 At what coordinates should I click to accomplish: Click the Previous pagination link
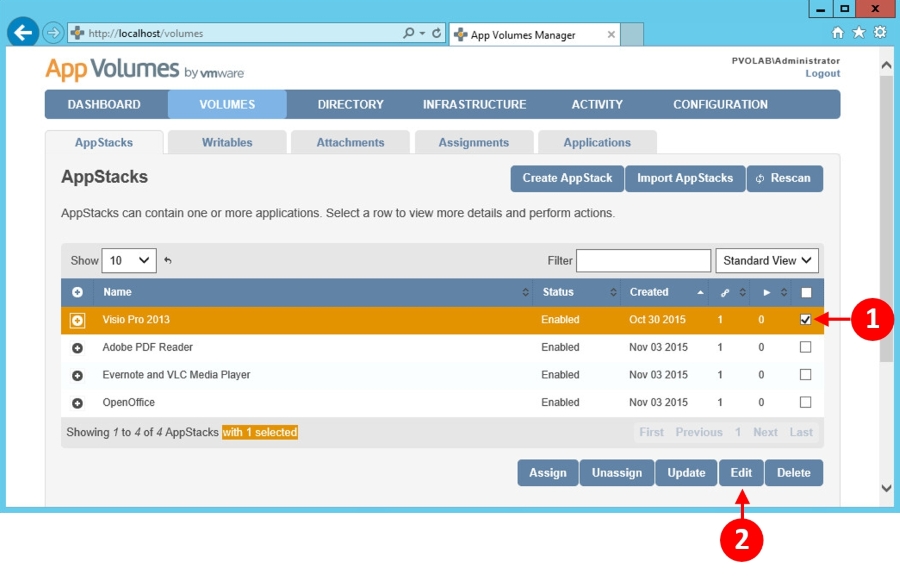click(699, 432)
